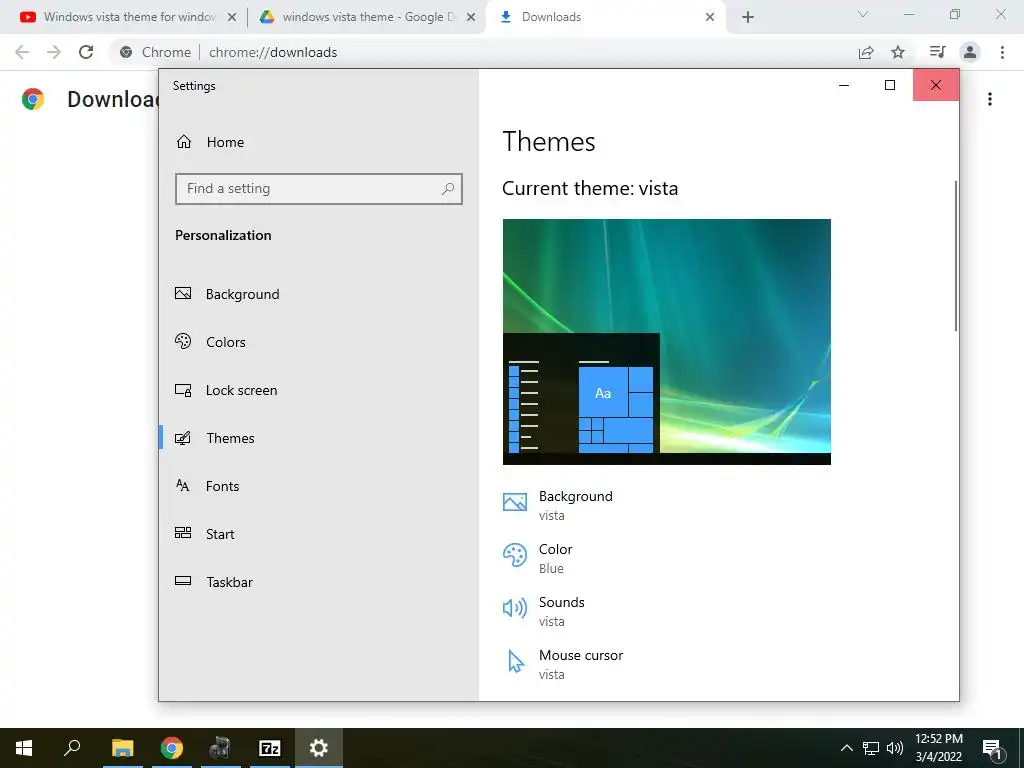Click the Mouse cursor arrow icon

pos(515,661)
